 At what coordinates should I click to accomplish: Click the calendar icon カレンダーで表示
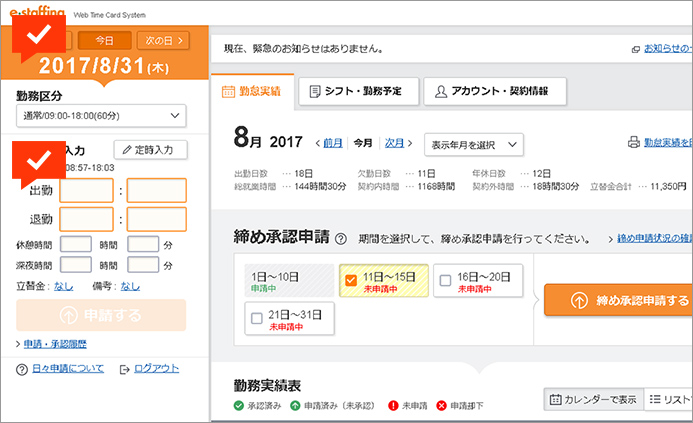[x=555, y=400]
